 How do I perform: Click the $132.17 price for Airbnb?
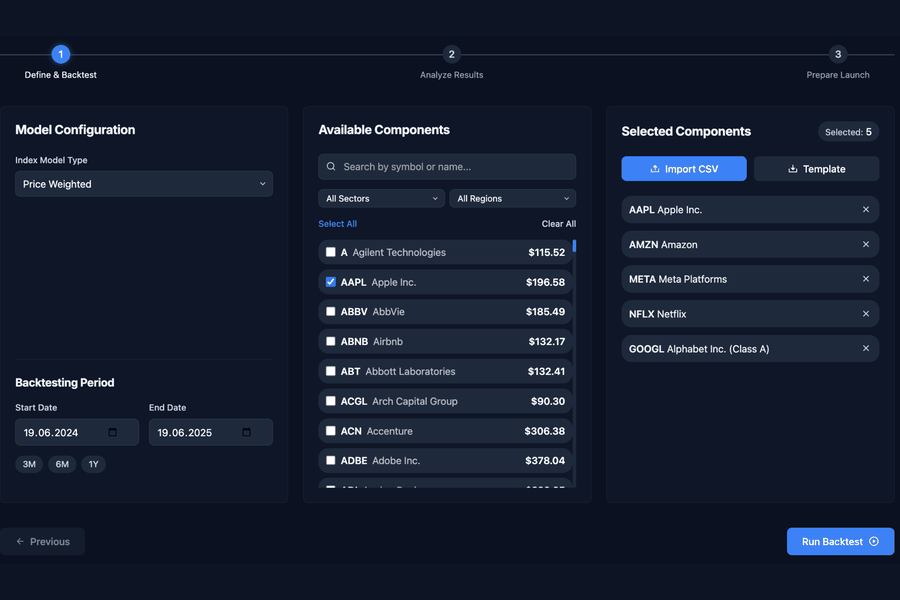(546, 342)
